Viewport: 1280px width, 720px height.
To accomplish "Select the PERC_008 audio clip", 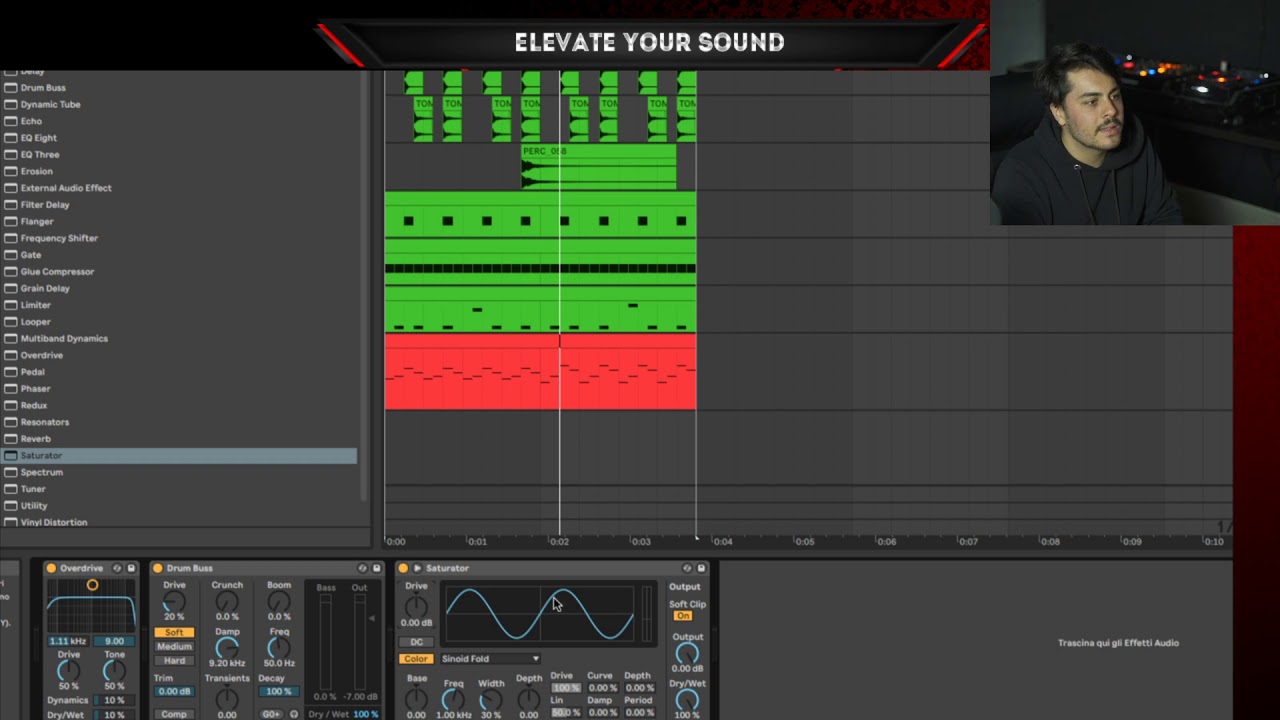I will click(599, 167).
